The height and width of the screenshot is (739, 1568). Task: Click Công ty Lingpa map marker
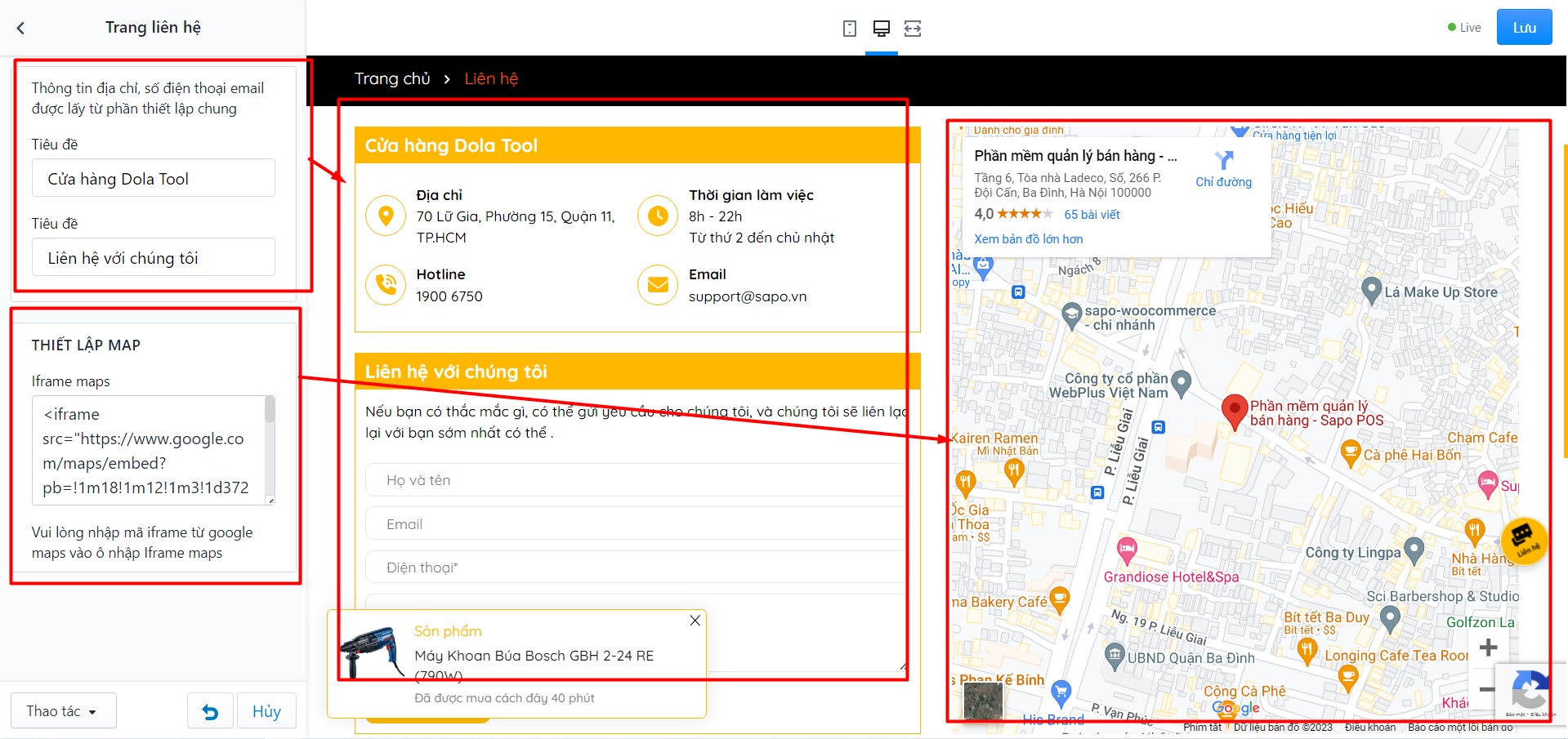(1414, 550)
